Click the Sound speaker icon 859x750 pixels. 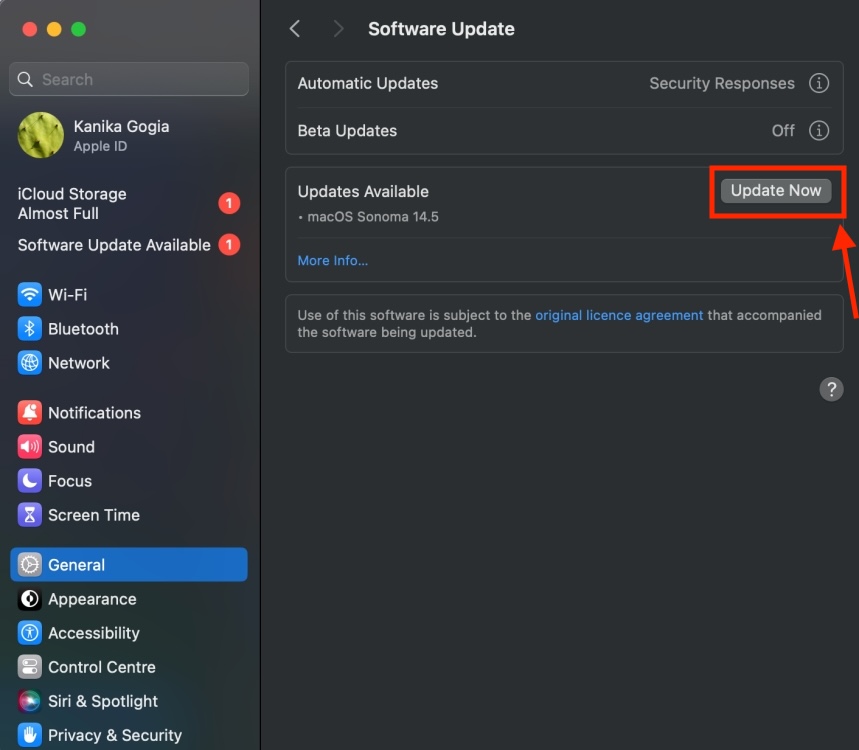[x=30, y=447]
